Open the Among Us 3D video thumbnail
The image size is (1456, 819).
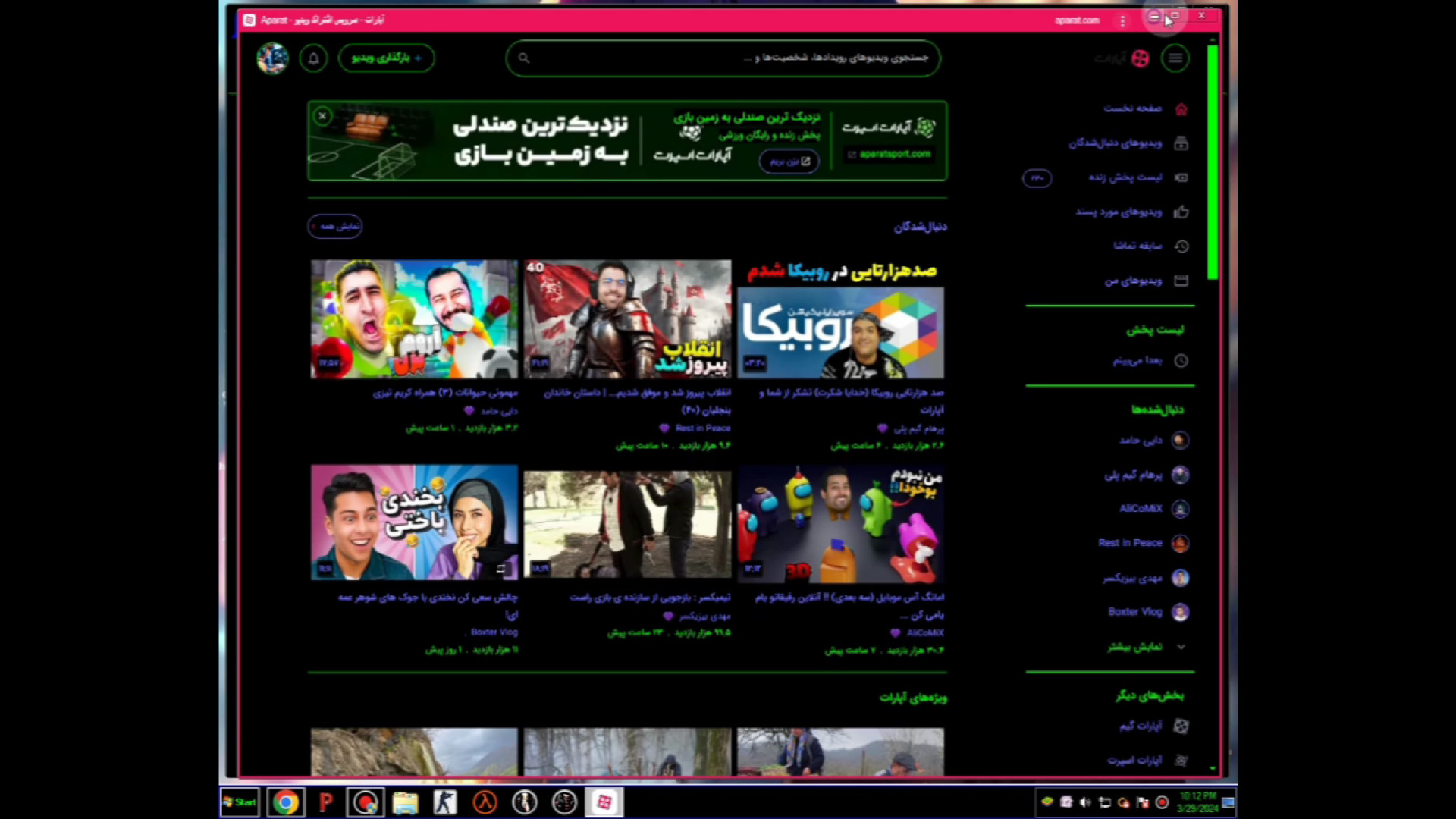pyautogui.click(x=840, y=524)
